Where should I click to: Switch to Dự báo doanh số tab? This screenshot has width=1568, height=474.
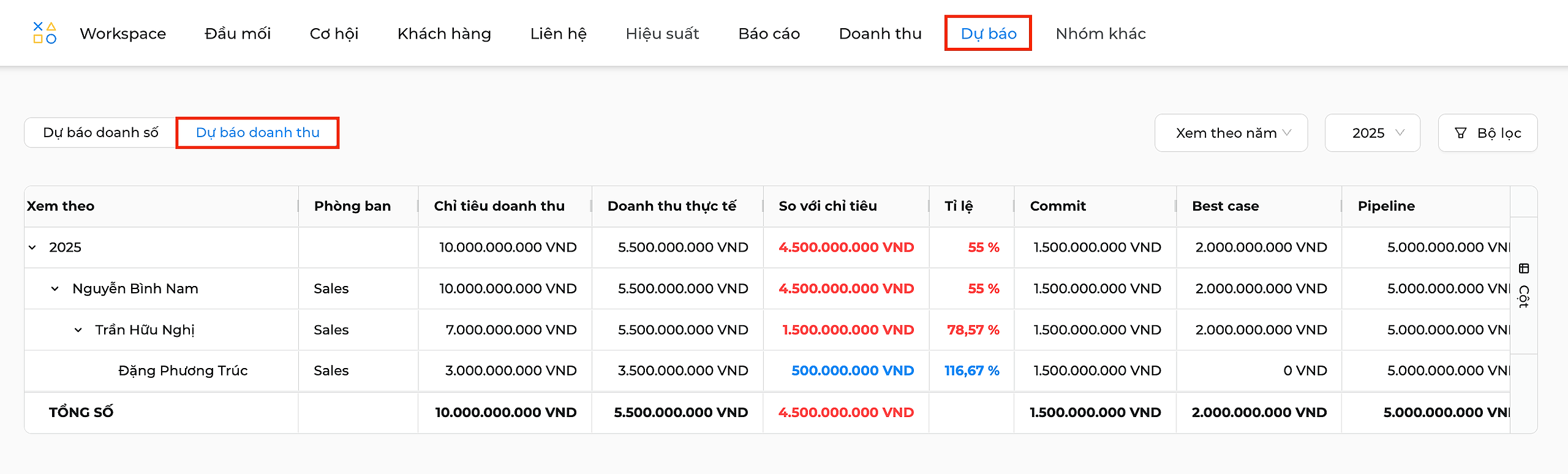pyautogui.click(x=100, y=133)
